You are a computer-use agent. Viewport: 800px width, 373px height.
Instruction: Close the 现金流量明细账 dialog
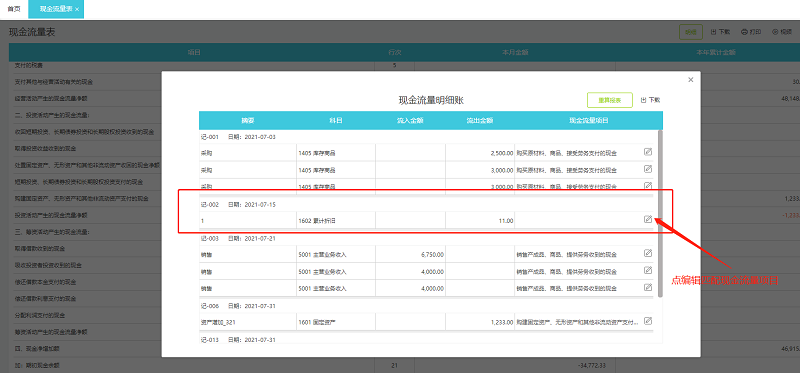(691, 80)
